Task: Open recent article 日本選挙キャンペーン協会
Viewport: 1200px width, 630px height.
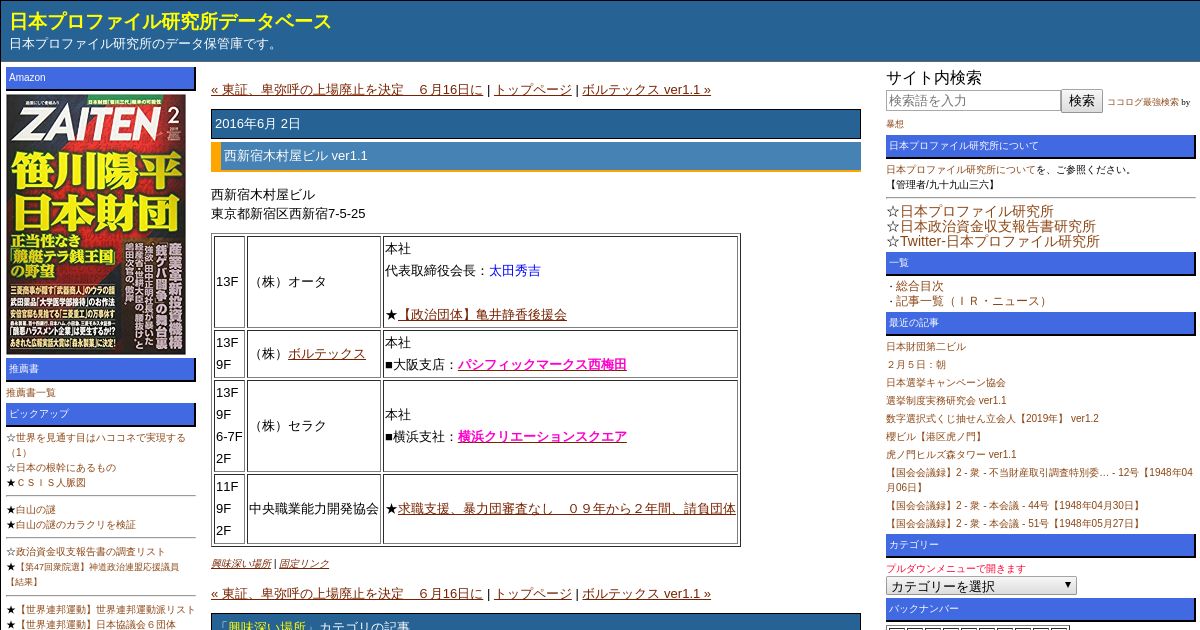Action: (x=946, y=383)
